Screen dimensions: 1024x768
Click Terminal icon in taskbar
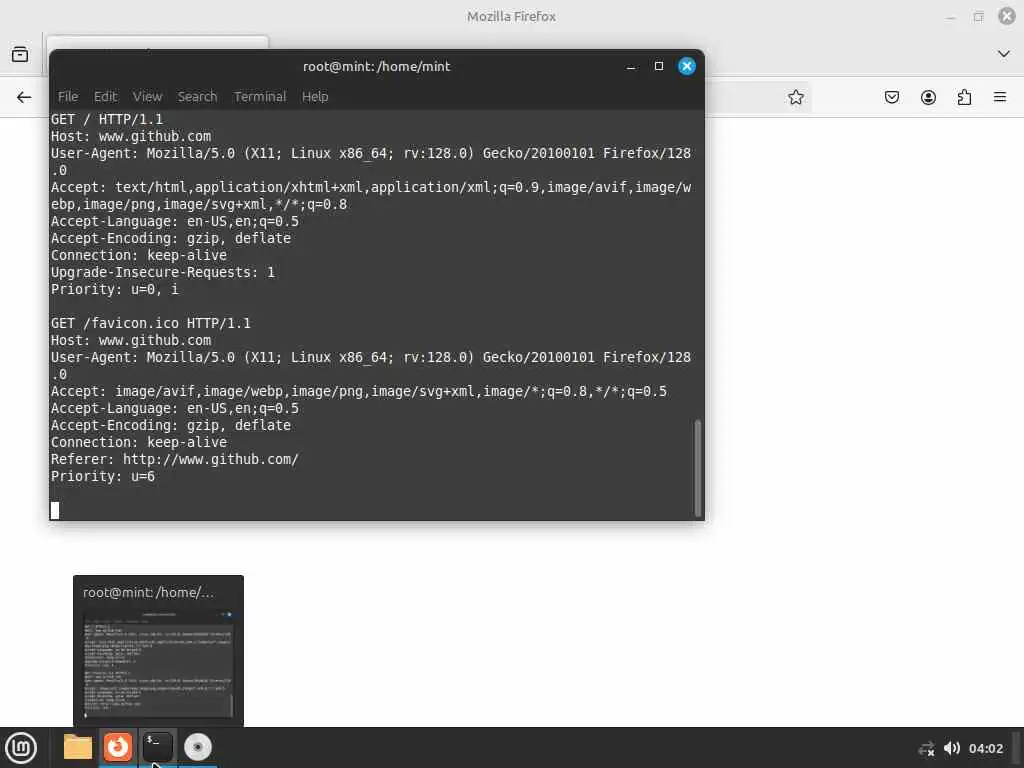click(157, 747)
